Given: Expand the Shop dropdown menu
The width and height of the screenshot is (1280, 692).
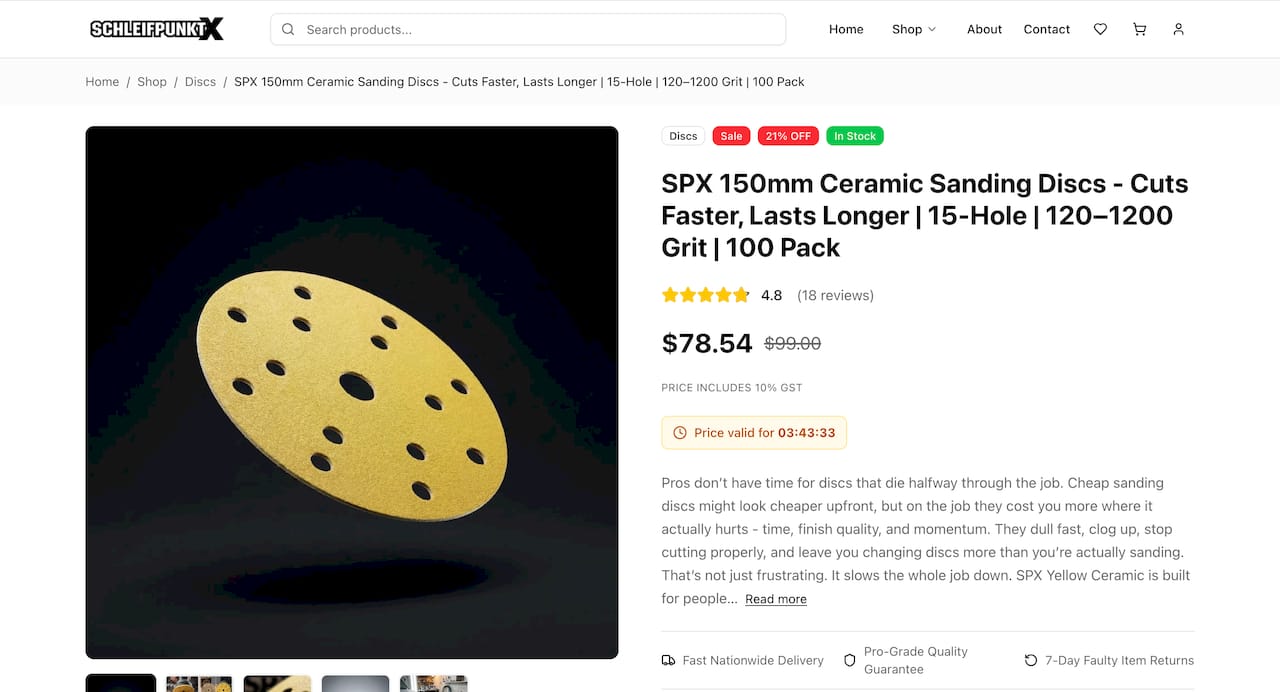Looking at the screenshot, I should [914, 30].
